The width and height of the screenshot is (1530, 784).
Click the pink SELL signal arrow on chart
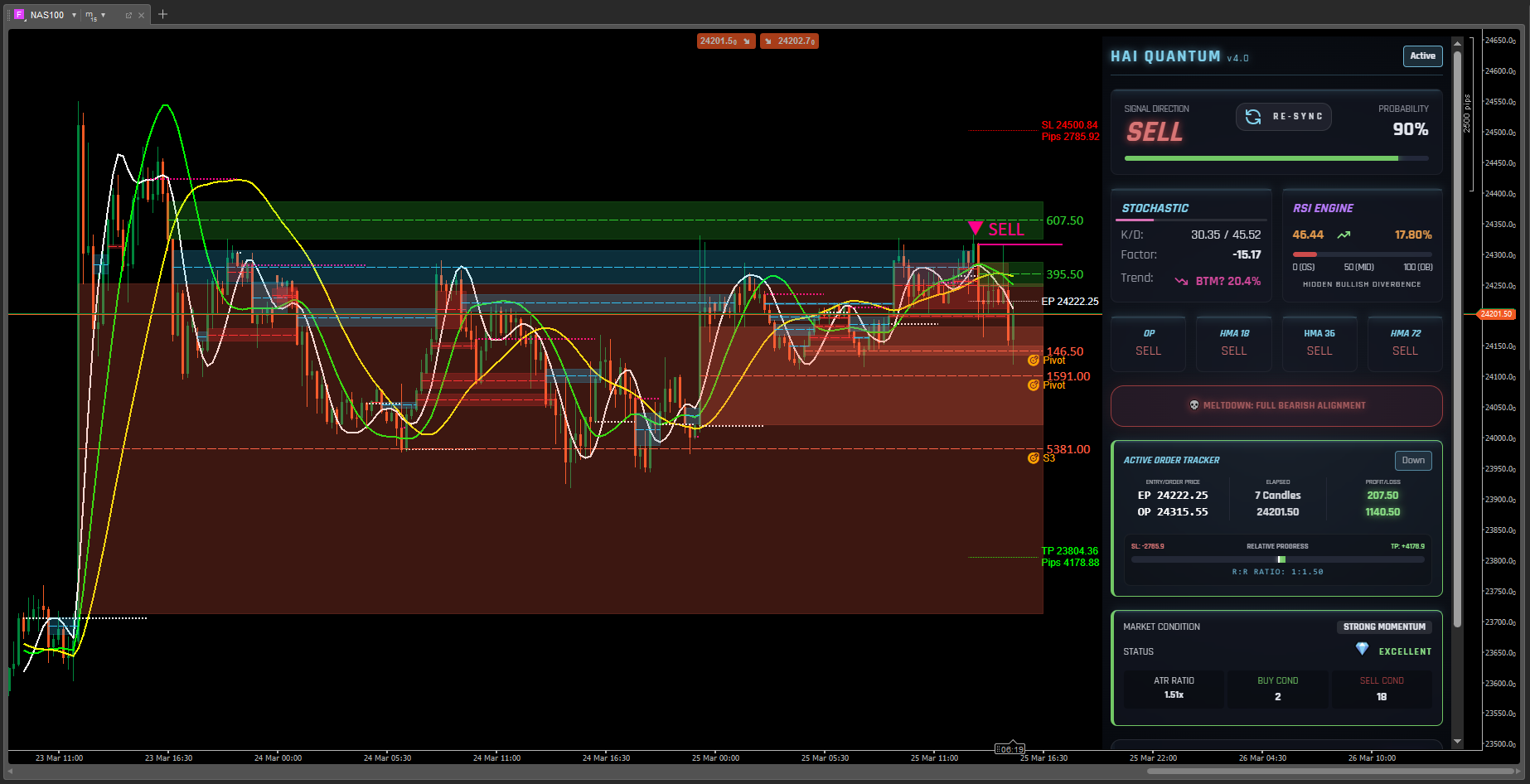976,228
